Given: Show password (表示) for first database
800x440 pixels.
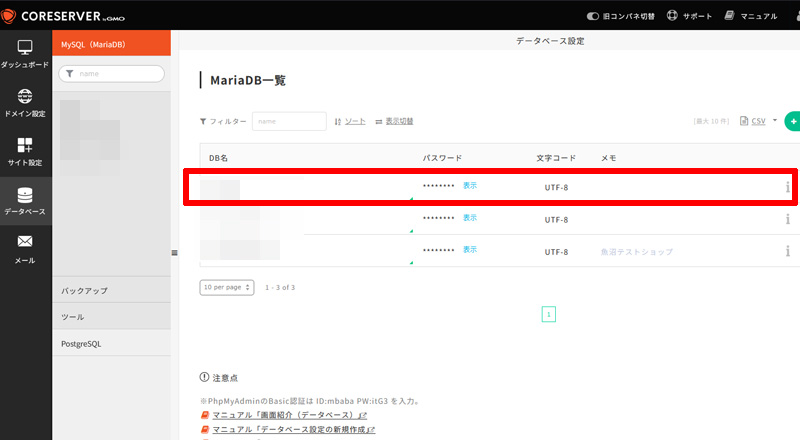Looking at the screenshot, I should coord(470,186).
